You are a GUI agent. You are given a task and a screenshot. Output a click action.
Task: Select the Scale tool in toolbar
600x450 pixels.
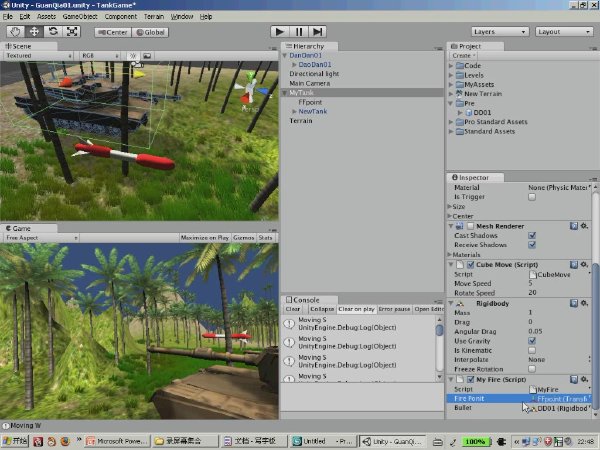[72, 32]
